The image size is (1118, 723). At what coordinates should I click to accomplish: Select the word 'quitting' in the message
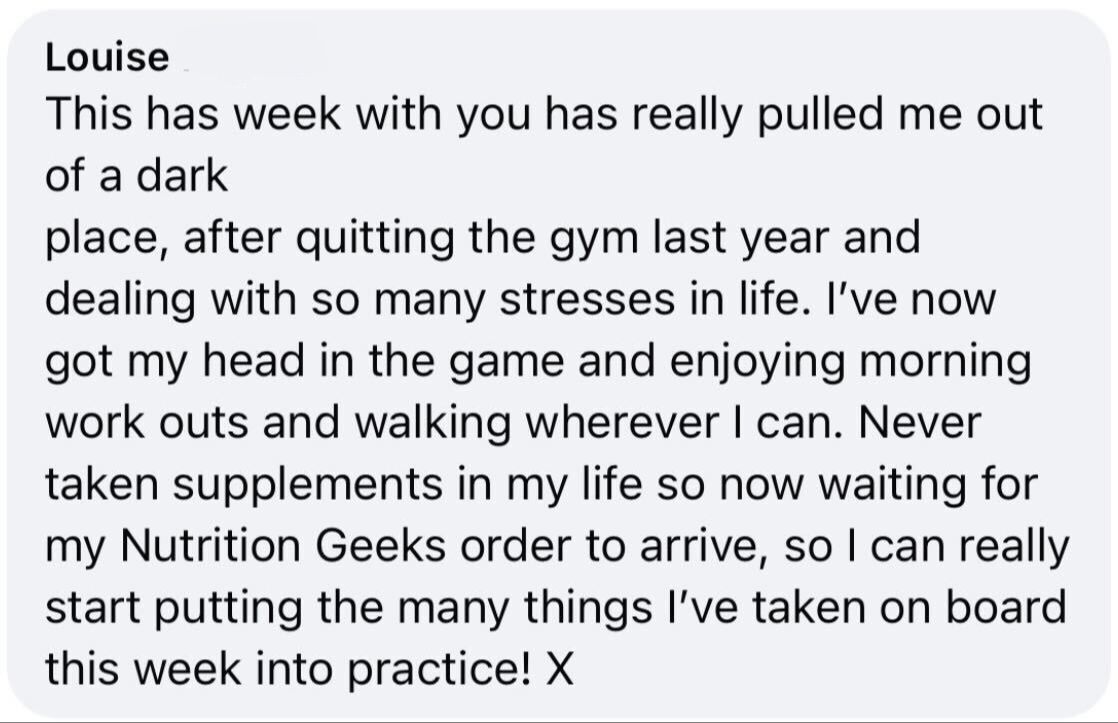point(374,241)
